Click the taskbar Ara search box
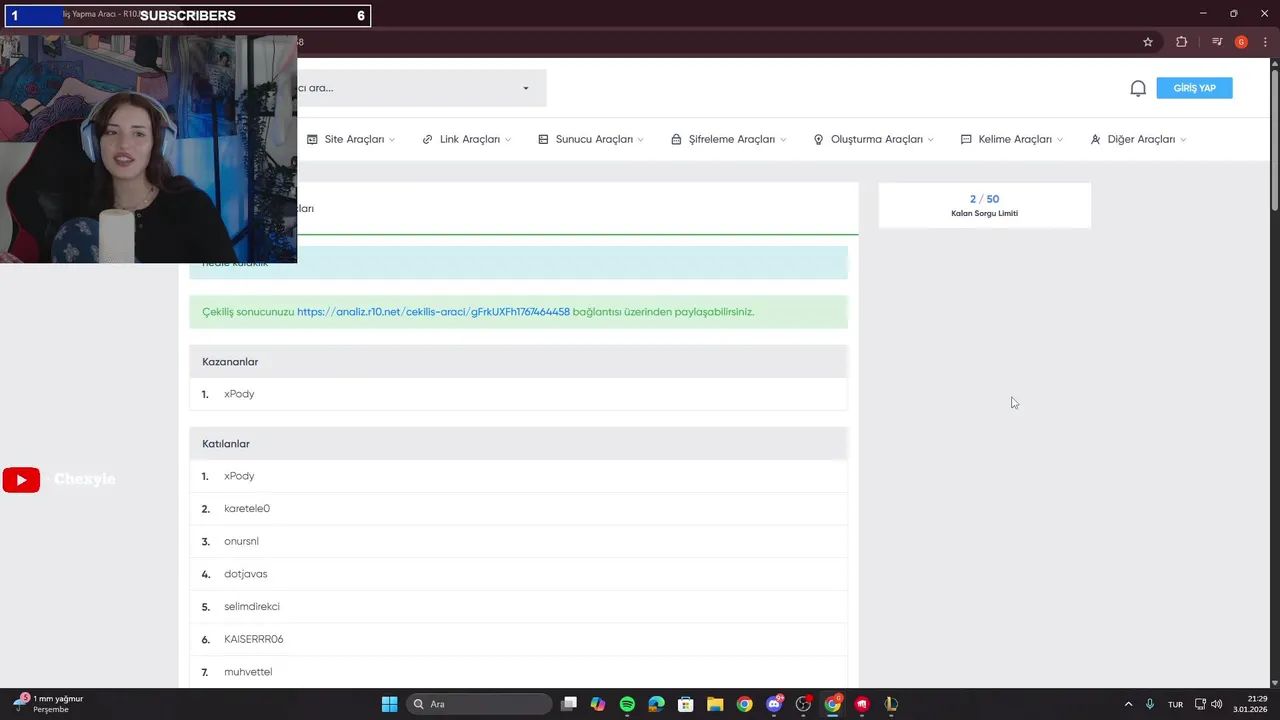Image resolution: width=1280 pixels, height=720 pixels. [x=479, y=704]
